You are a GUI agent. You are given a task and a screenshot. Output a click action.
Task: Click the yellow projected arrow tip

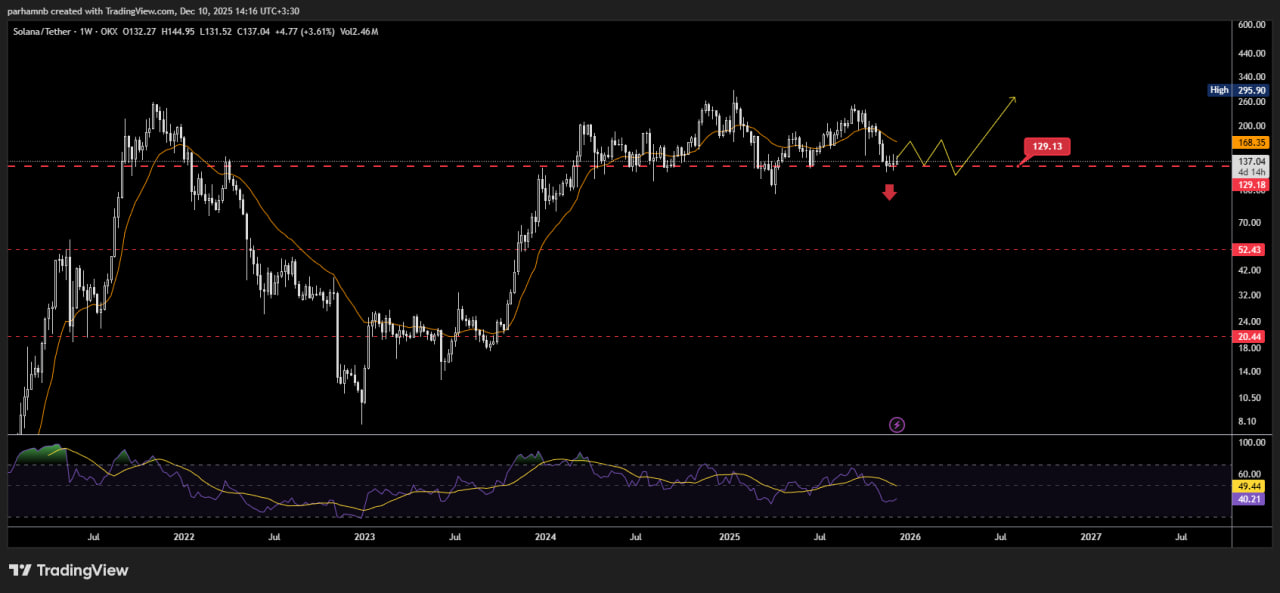click(x=1014, y=98)
